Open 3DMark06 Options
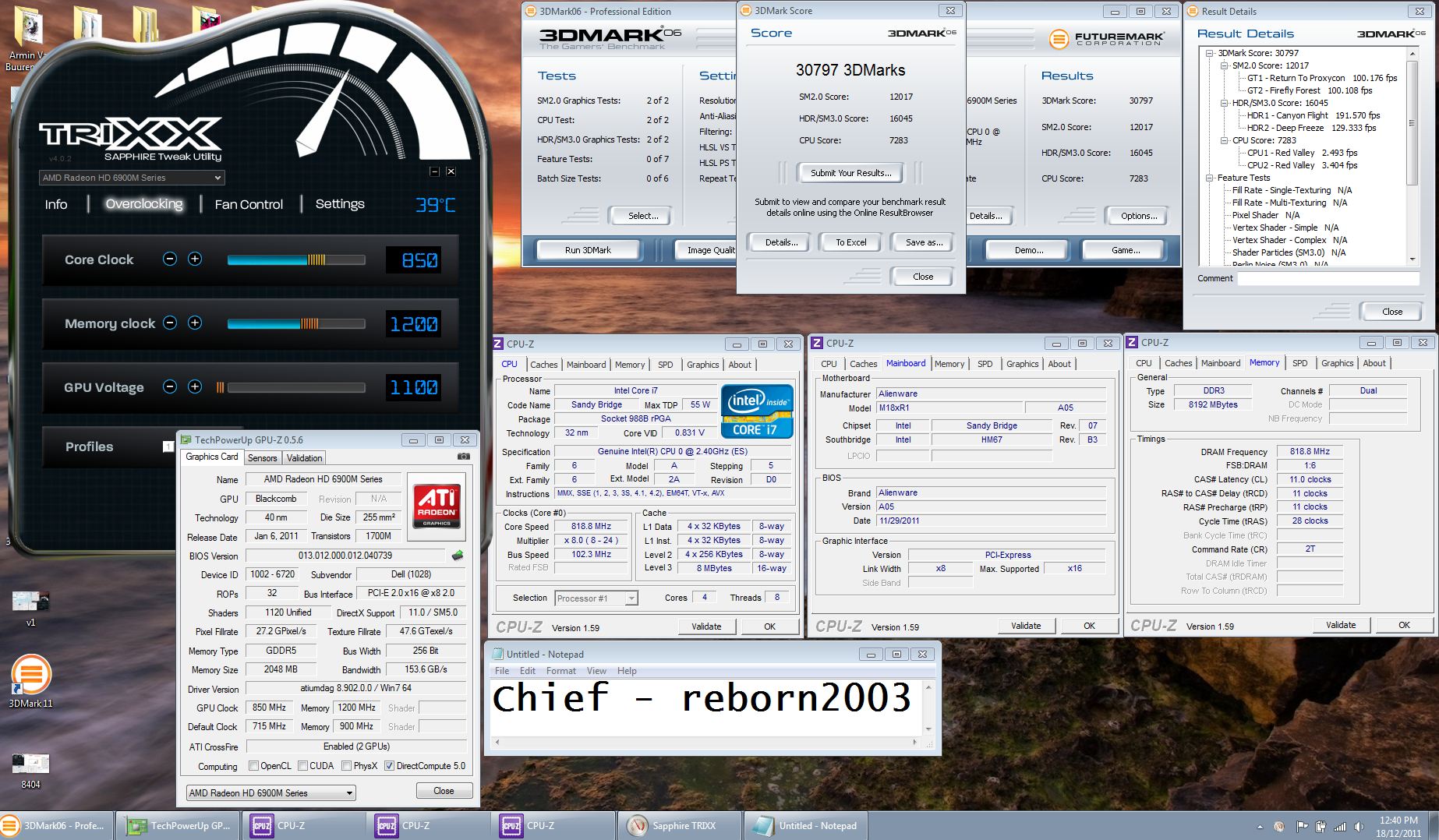The width and height of the screenshot is (1439, 840). click(x=1139, y=216)
